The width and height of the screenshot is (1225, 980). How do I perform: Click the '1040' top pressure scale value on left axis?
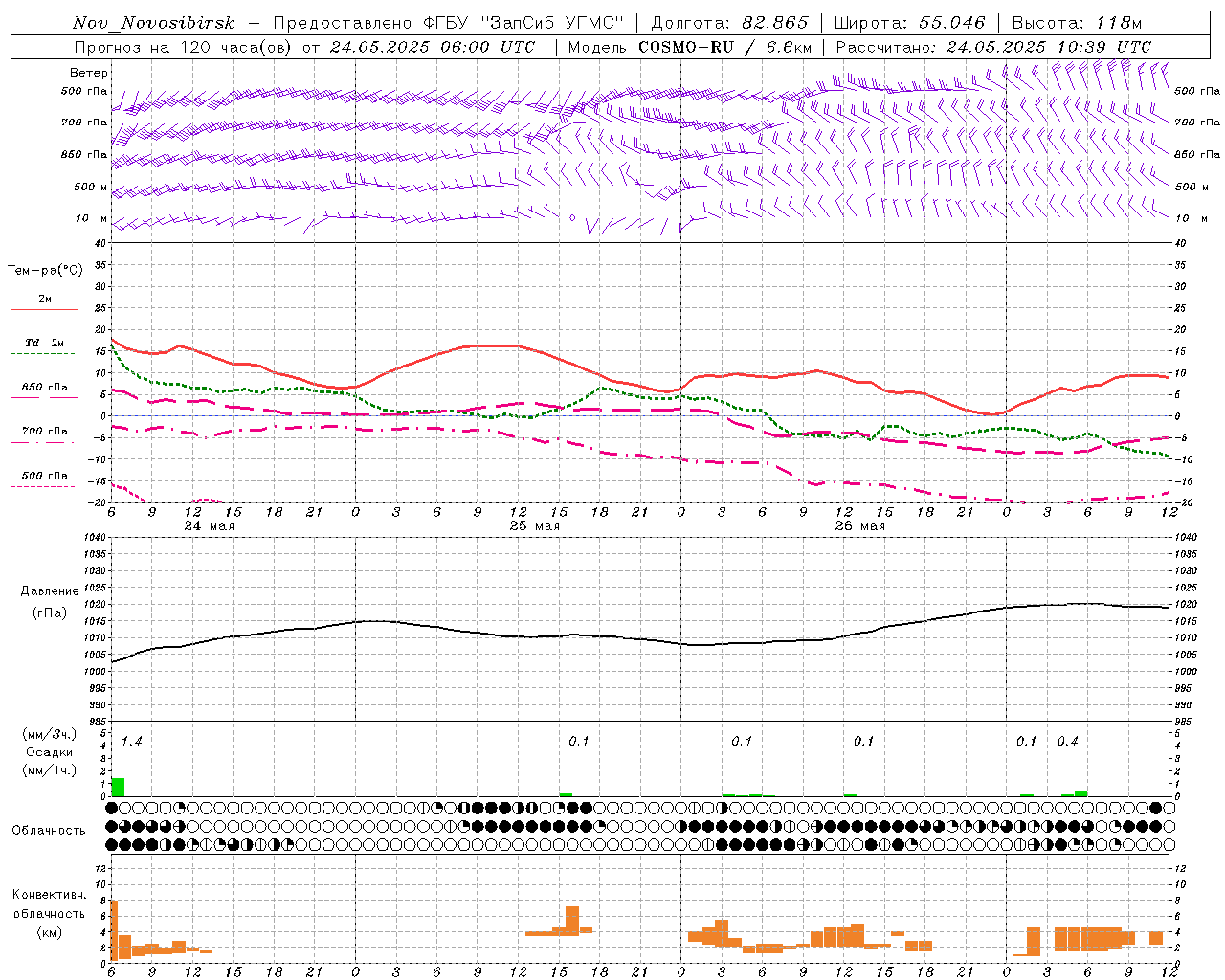point(93,537)
